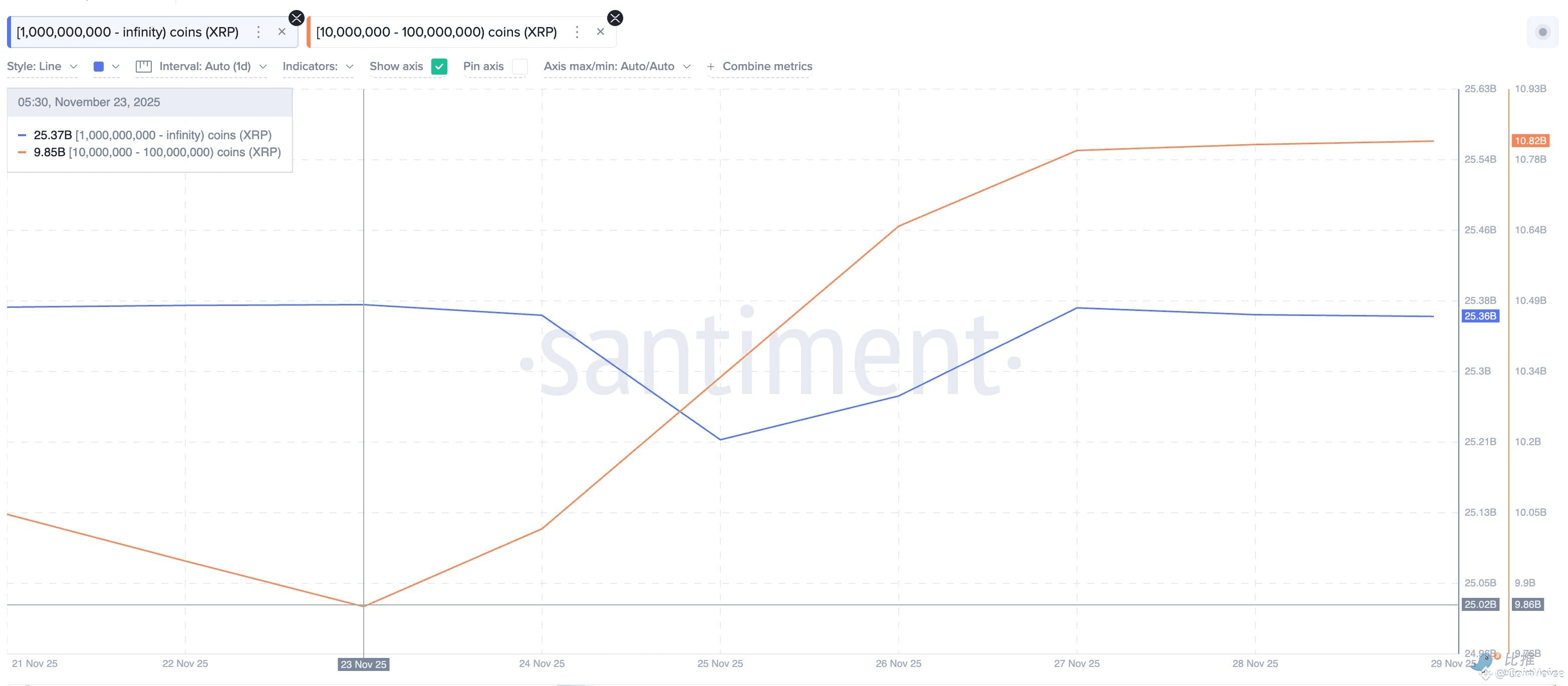Enable the Pin axis checkbox
The image size is (1568, 686).
(x=520, y=66)
